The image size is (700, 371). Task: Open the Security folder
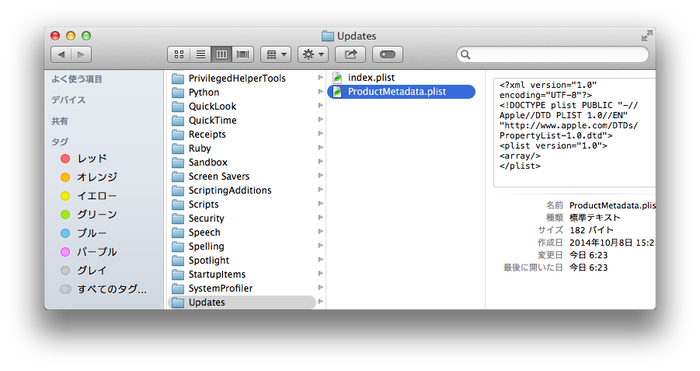[x=198, y=218]
